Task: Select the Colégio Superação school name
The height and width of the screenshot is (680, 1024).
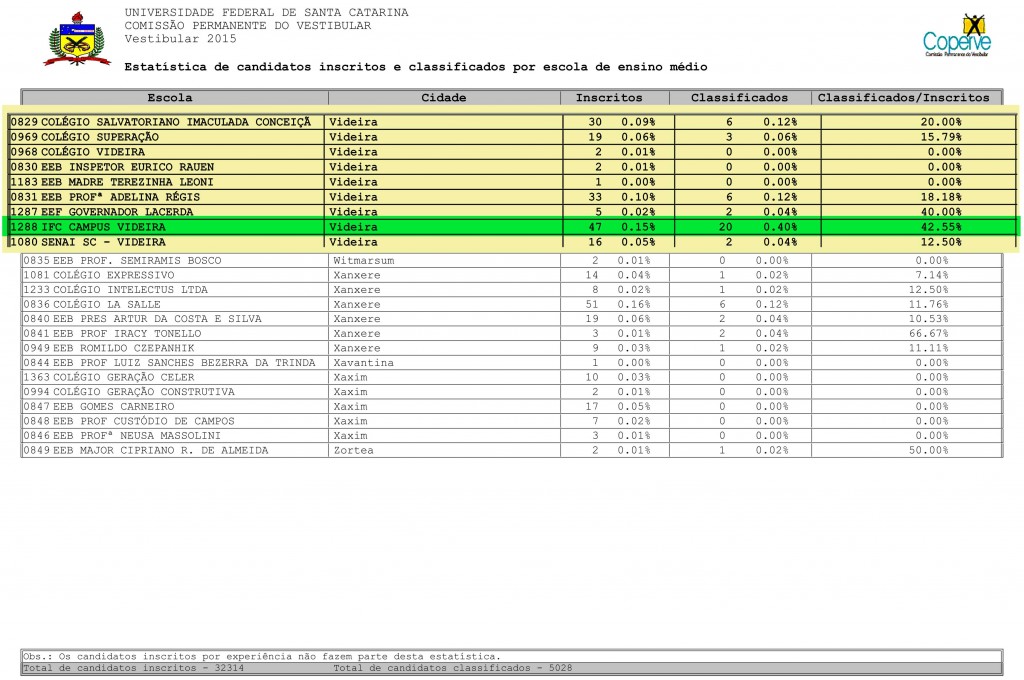Action: coord(99,137)
